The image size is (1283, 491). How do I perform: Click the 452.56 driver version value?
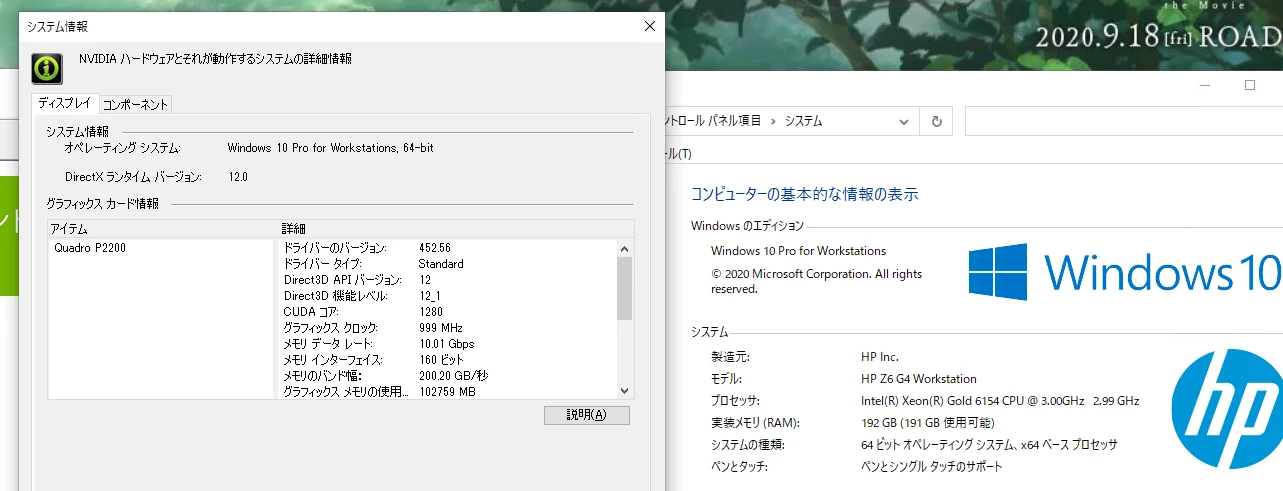pyautogui.click(x=435, y=248)
